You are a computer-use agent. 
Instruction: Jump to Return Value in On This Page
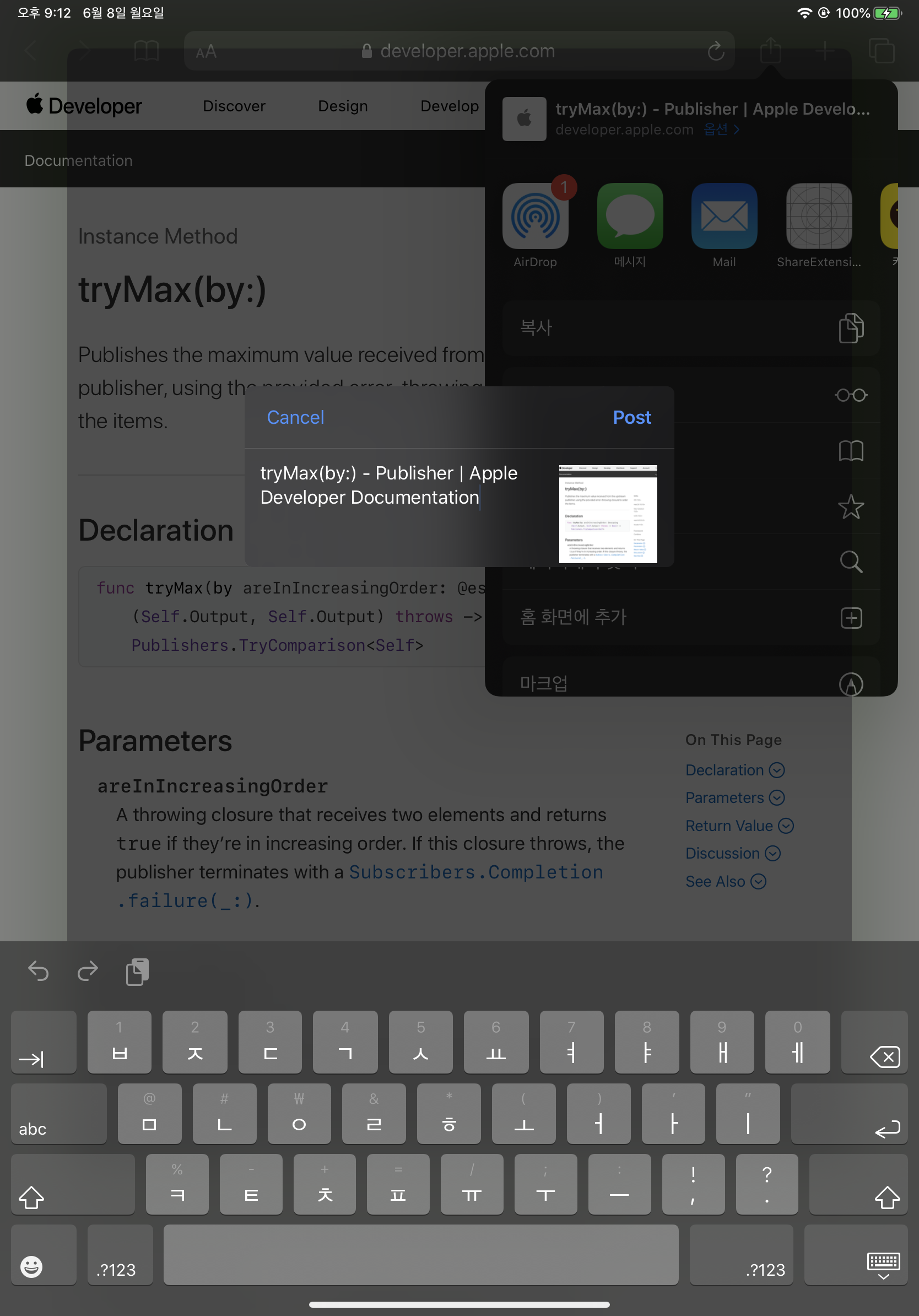point(739,826)
